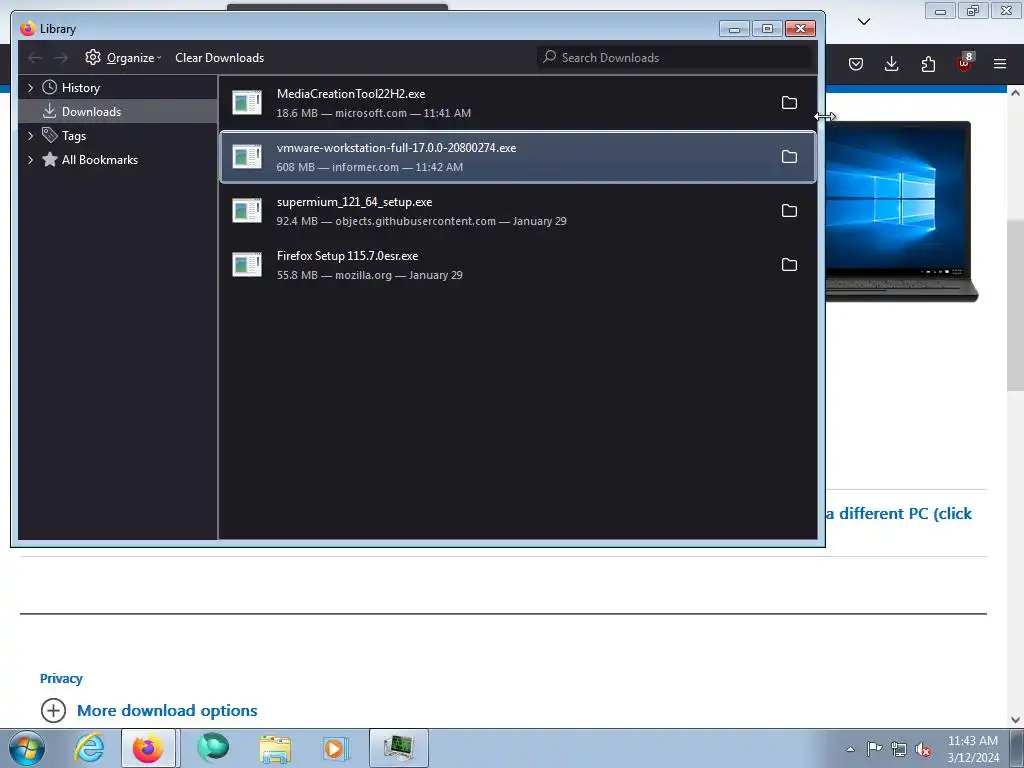The image size is (1024, 768).
Task: Select the MediaCreationTool22H2.exe filename
Action: click(351, 94)
